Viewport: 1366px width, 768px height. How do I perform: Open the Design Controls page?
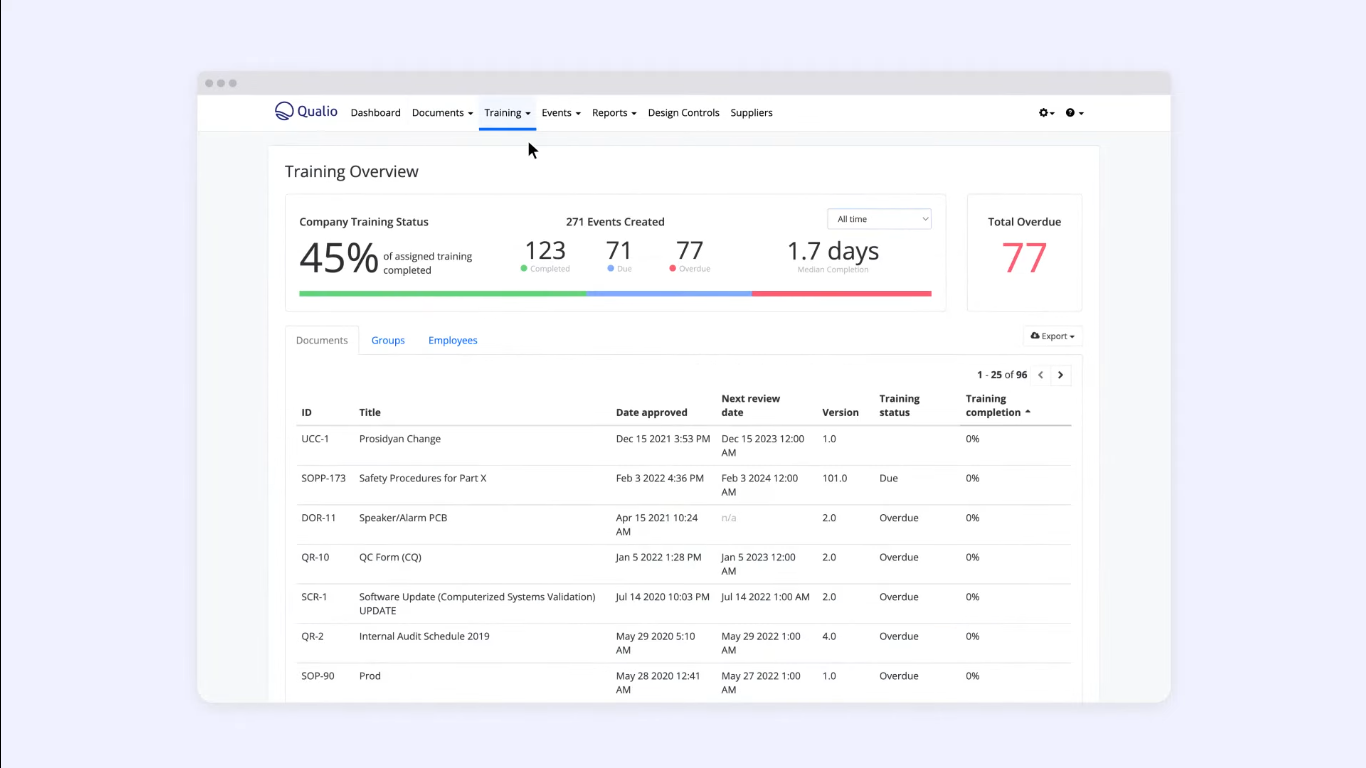683,113
